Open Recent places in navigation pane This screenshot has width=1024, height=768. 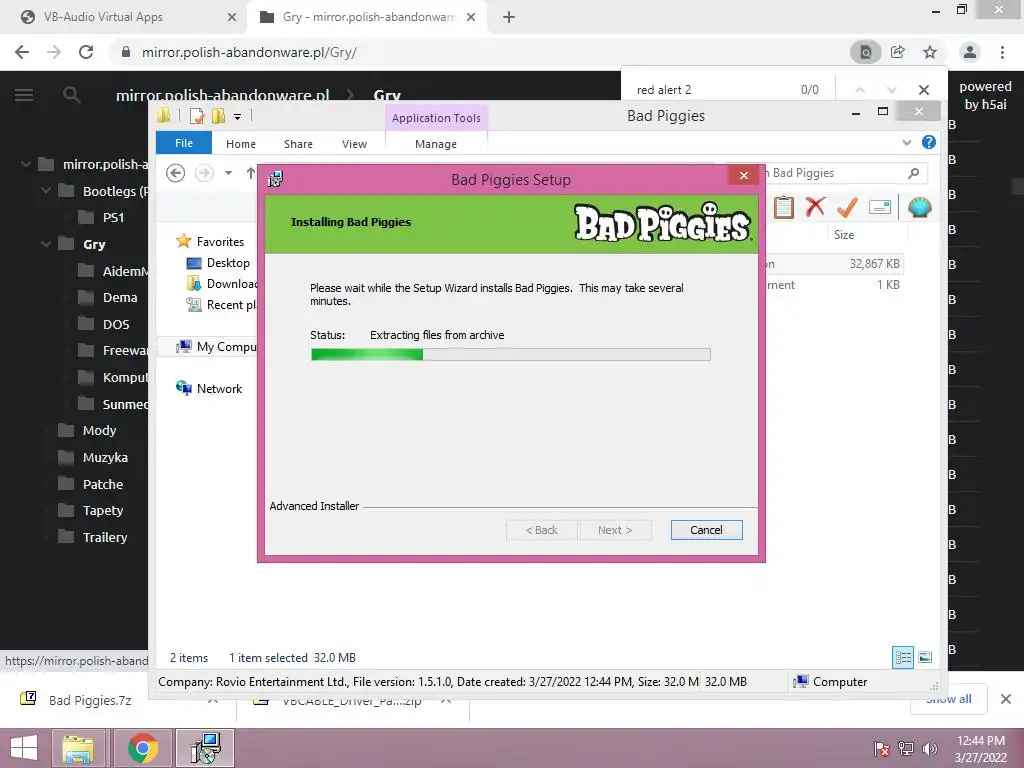point(221,304)
